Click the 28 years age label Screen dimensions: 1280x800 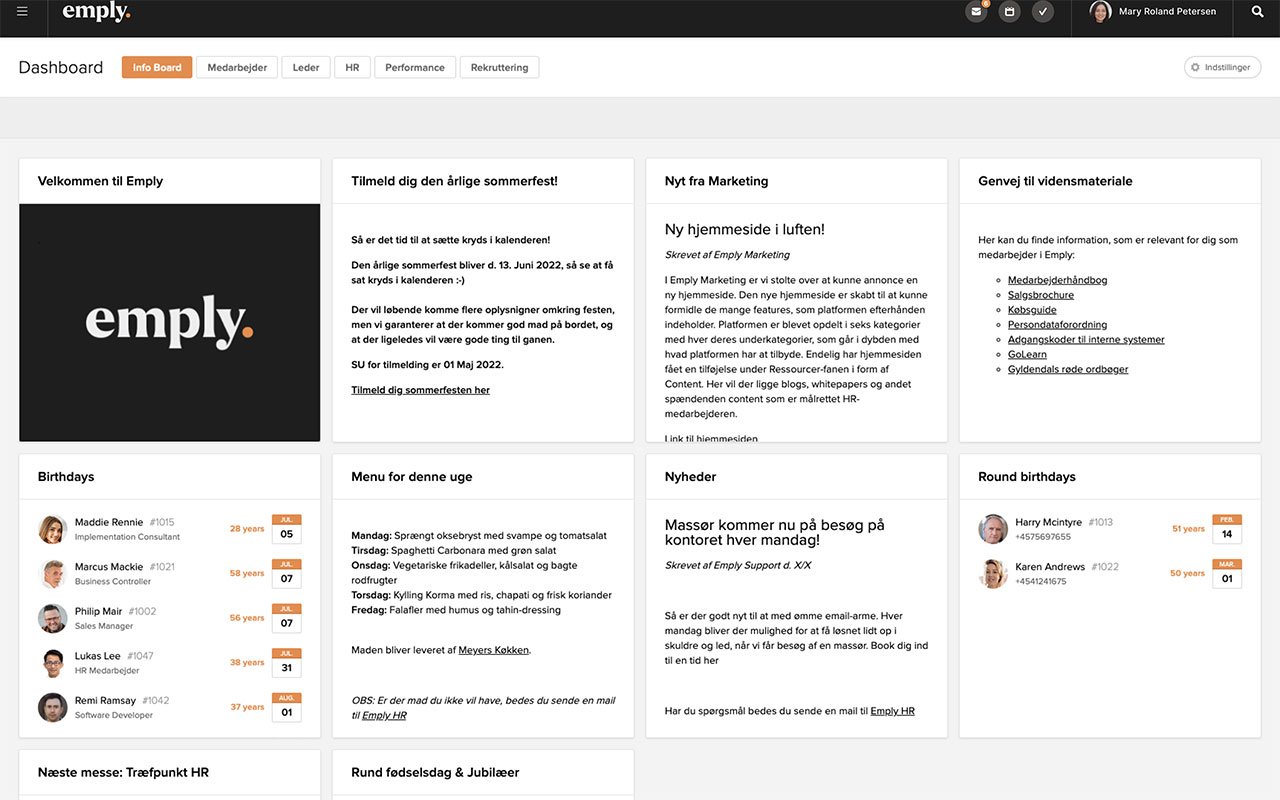(247, 529)
